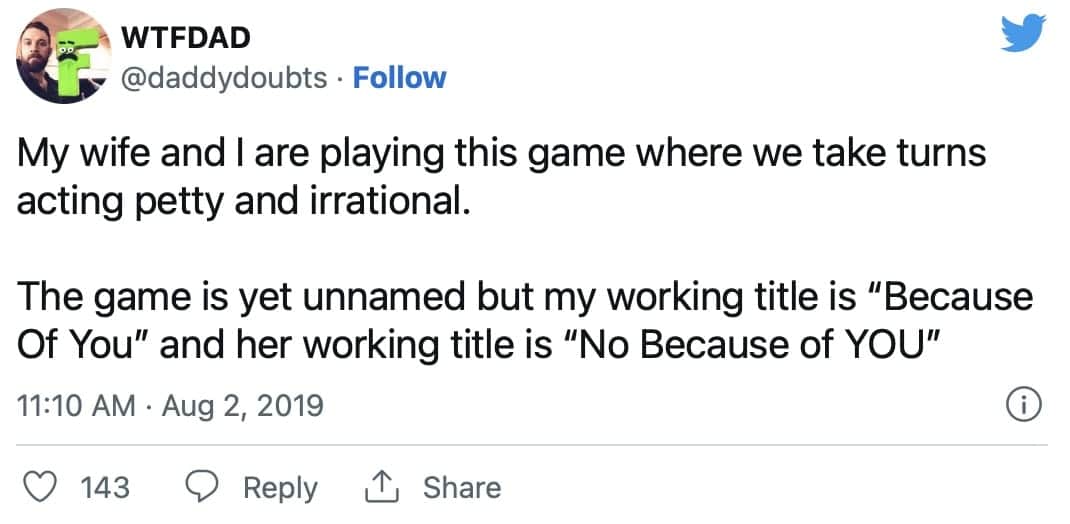The height and width of the screenshot is (524, 1070).
Task: Open the @daddydoubts handle link
Action: pyautogui.click(x=224, y=78)
